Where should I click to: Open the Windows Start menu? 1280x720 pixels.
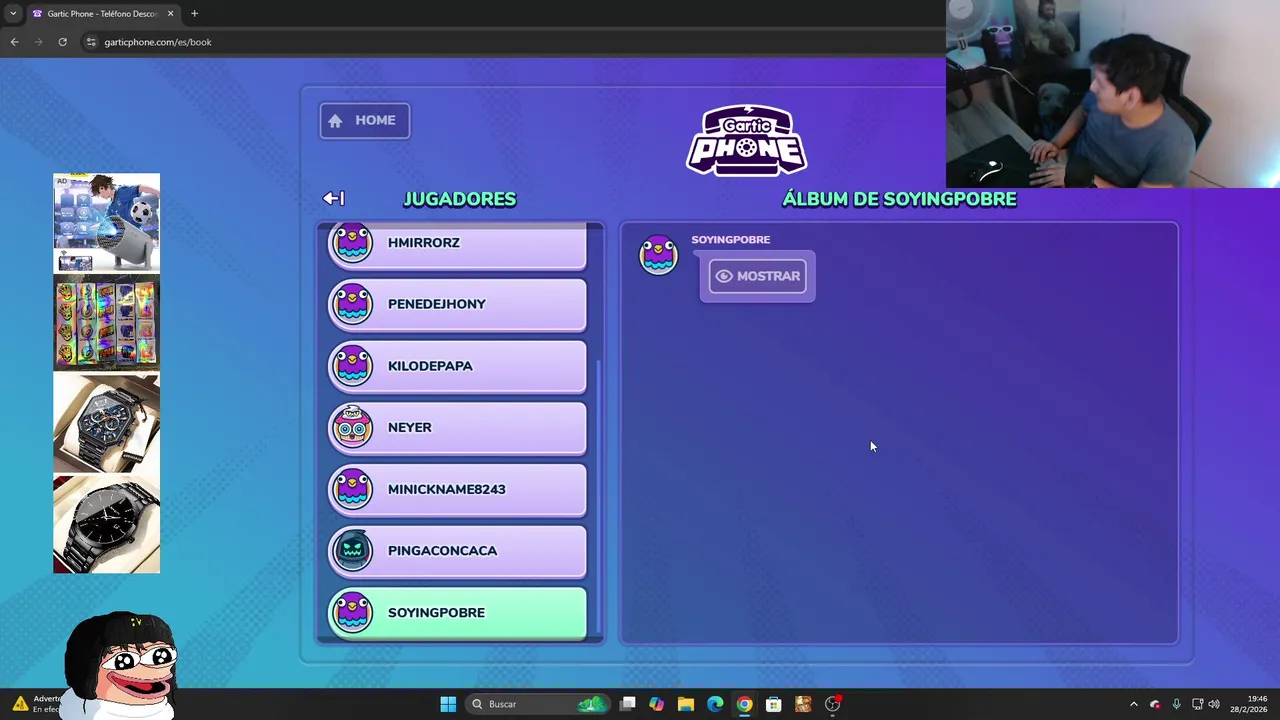448,704
